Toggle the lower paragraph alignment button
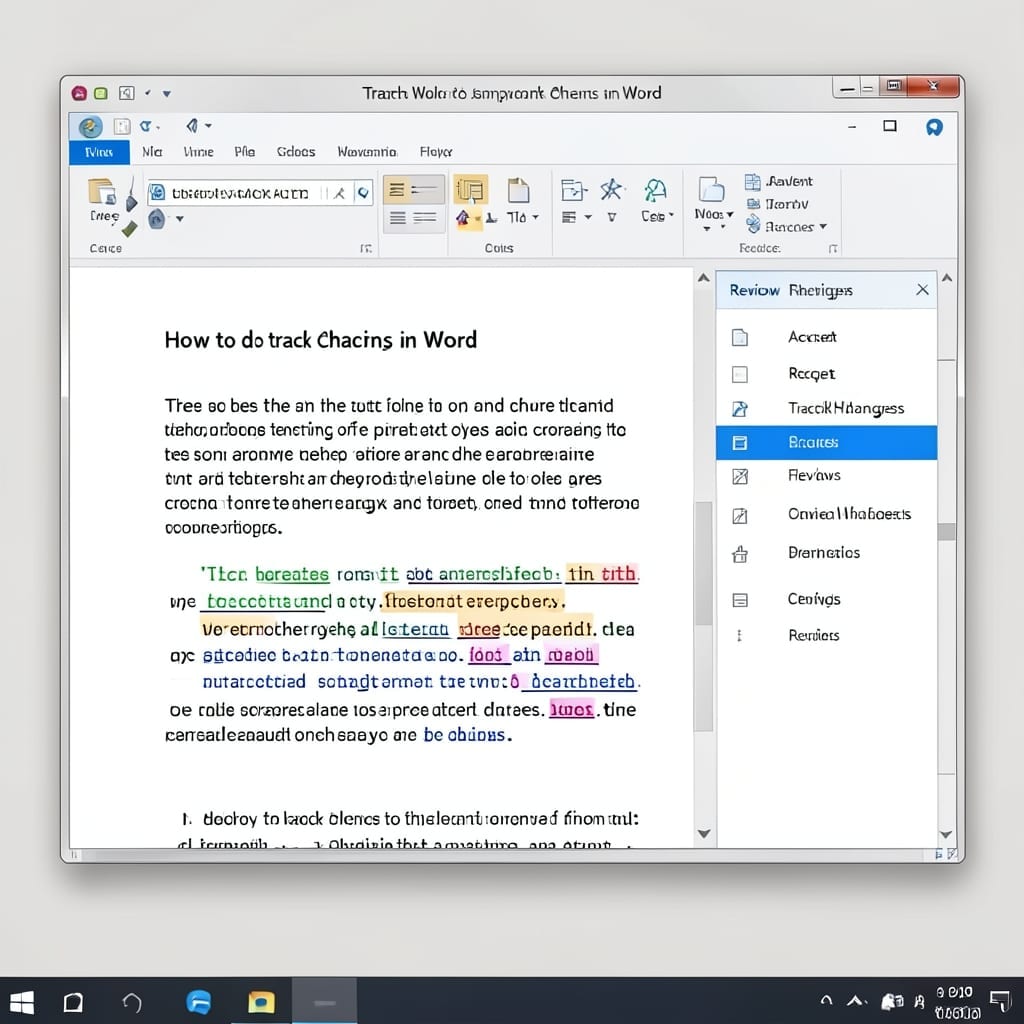Viewport: 1024px width, 1024px height. (x=413, y=218)
